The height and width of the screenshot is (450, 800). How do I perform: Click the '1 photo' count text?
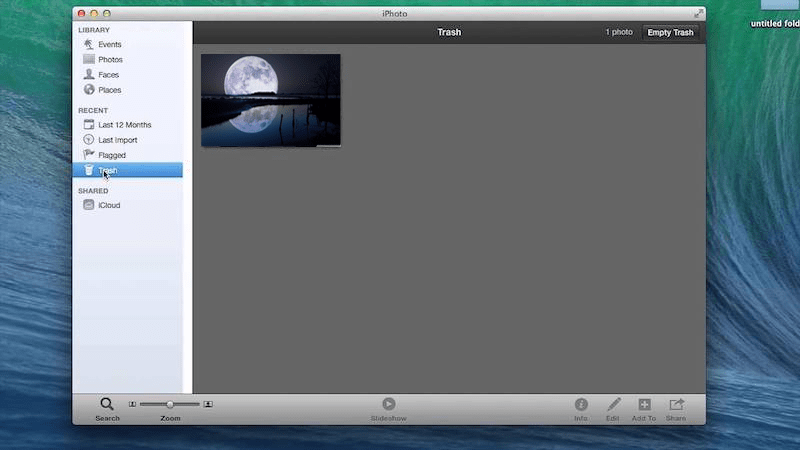(x=619, y=32)
